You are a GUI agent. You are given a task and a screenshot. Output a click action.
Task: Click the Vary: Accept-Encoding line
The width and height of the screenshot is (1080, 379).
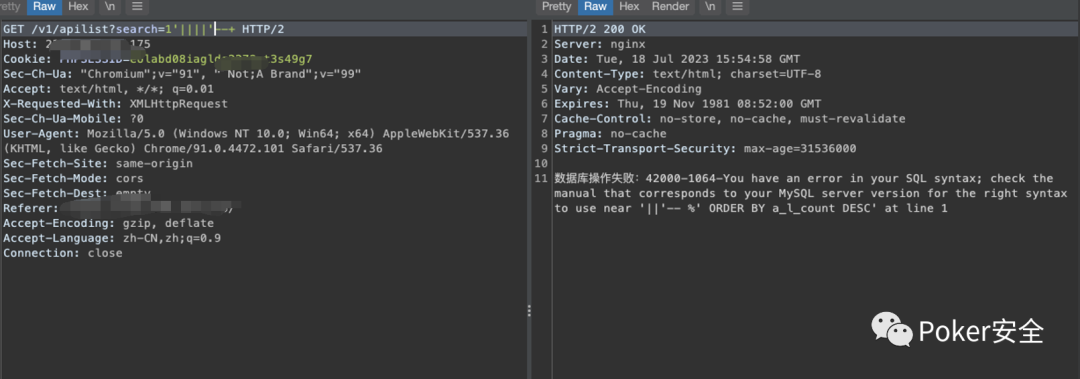[627, 89]
